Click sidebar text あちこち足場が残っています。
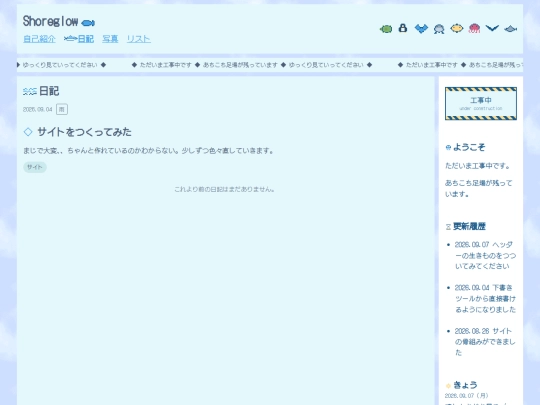The image size is (540, 405). (x=479, y=188)
